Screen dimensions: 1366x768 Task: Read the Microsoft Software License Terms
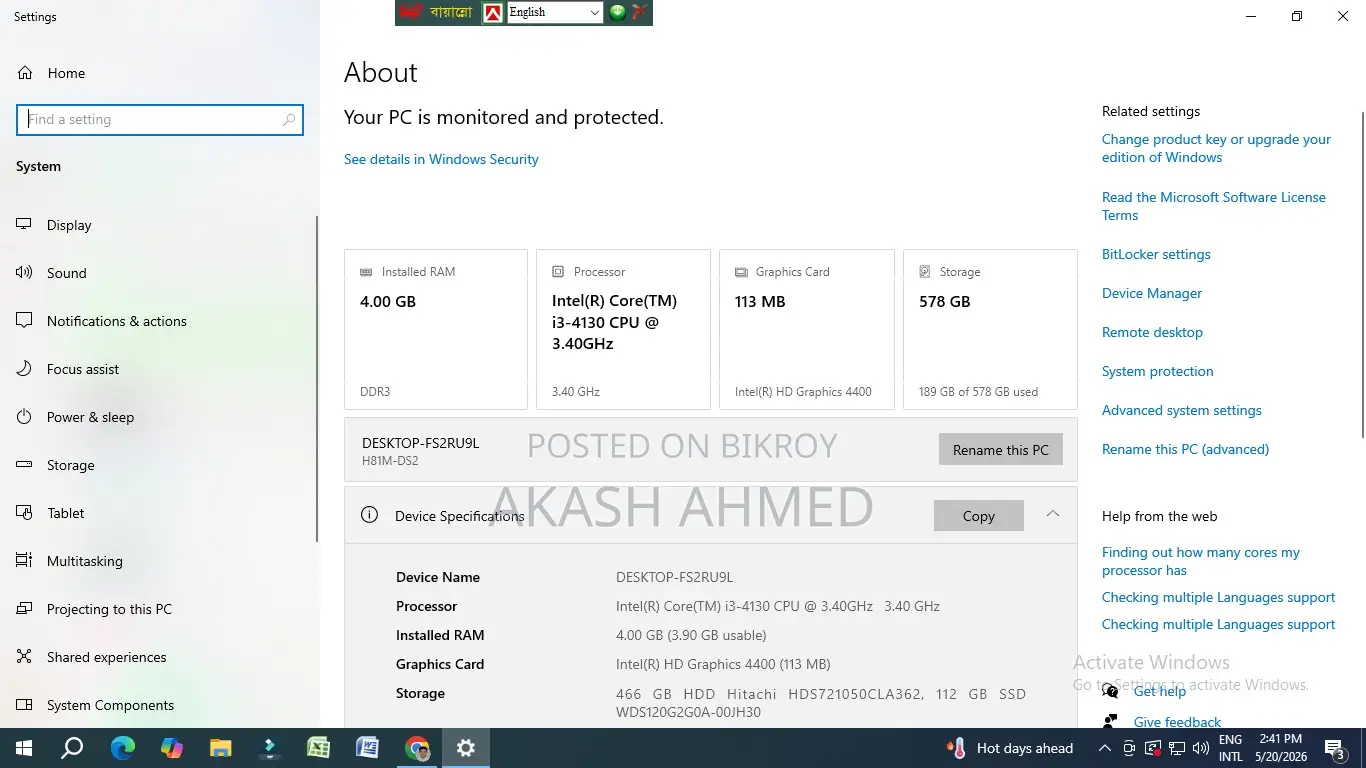pyautogui.click(x=1213, y=206)
